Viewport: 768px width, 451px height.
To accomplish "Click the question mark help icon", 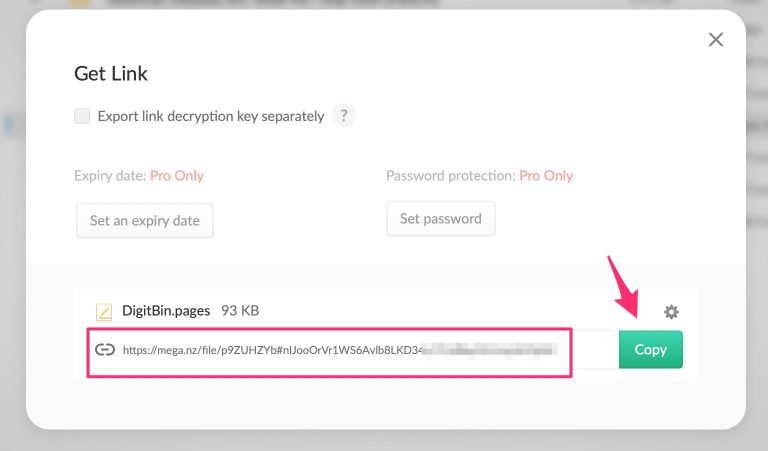I will tap(344, 116).
